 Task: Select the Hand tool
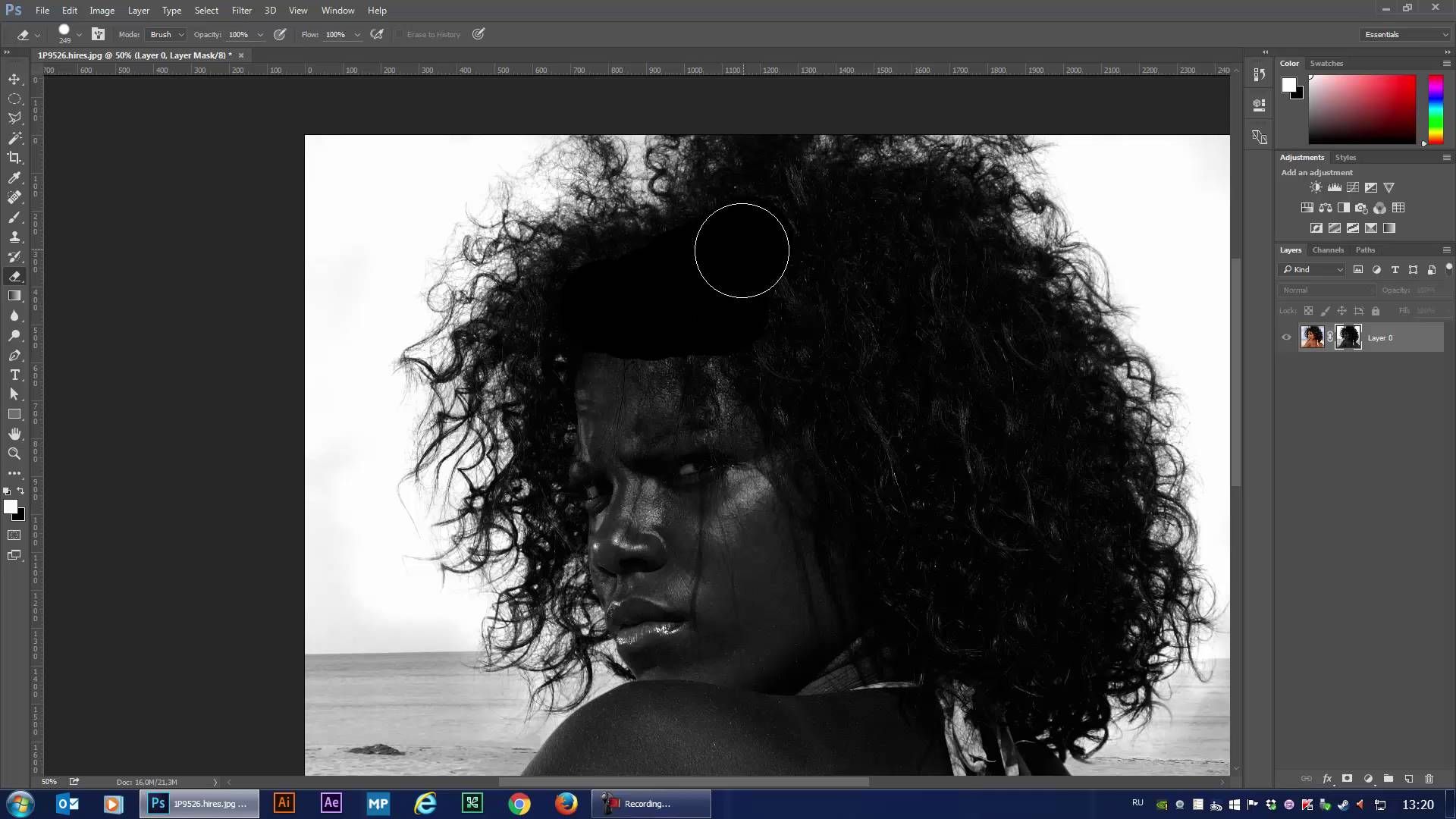tap(14, 434)
